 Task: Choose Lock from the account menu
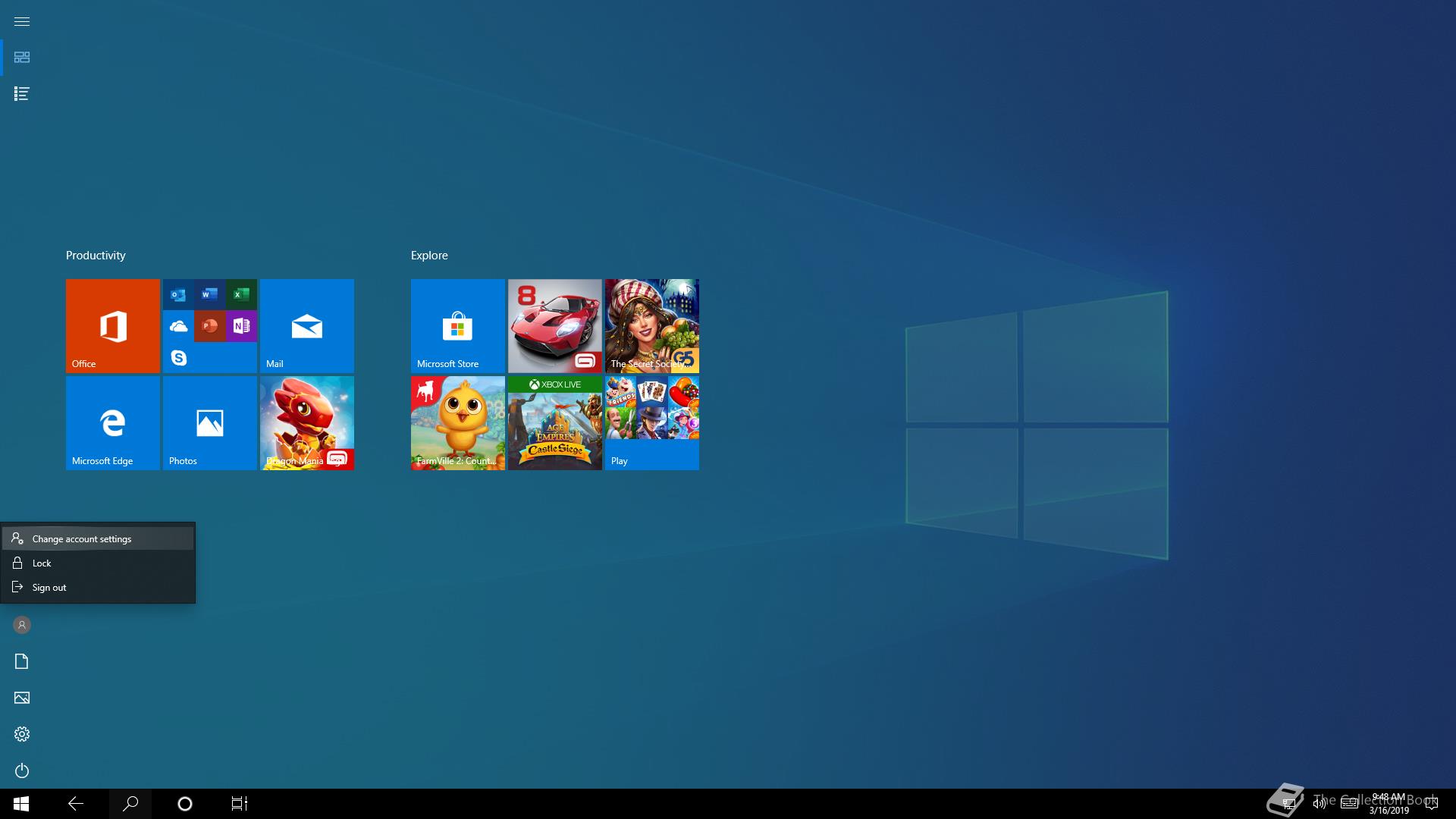click(x=98, y=563)
